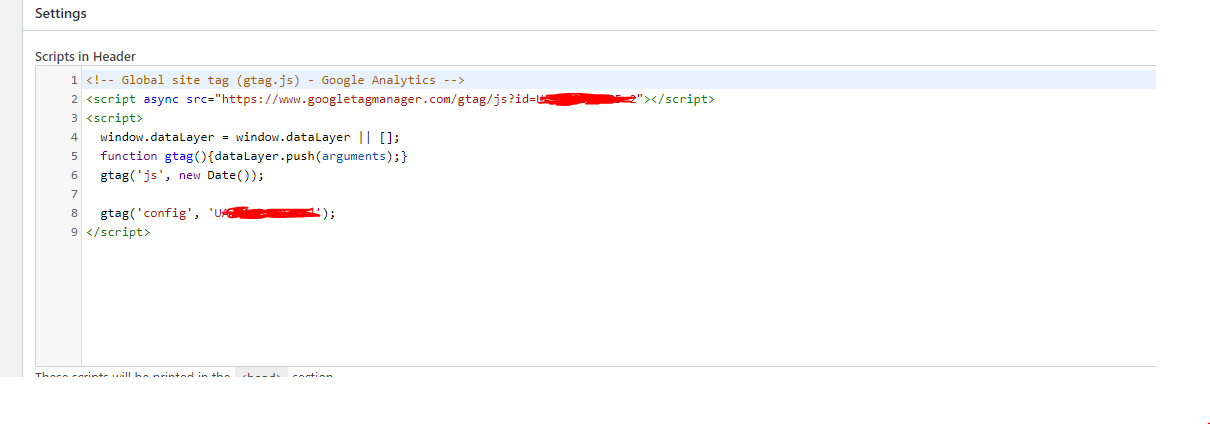
Task: Click line number 8 in the gutter
Action: (75, 213)
